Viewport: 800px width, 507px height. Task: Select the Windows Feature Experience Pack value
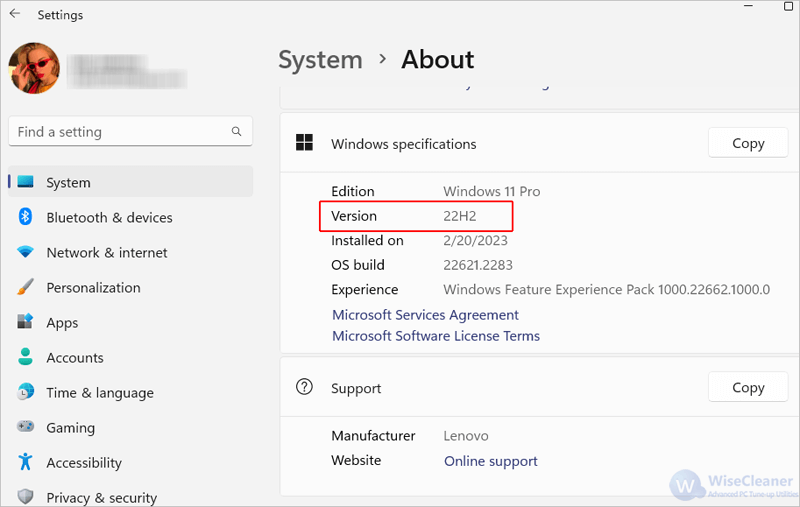(607, 289)
